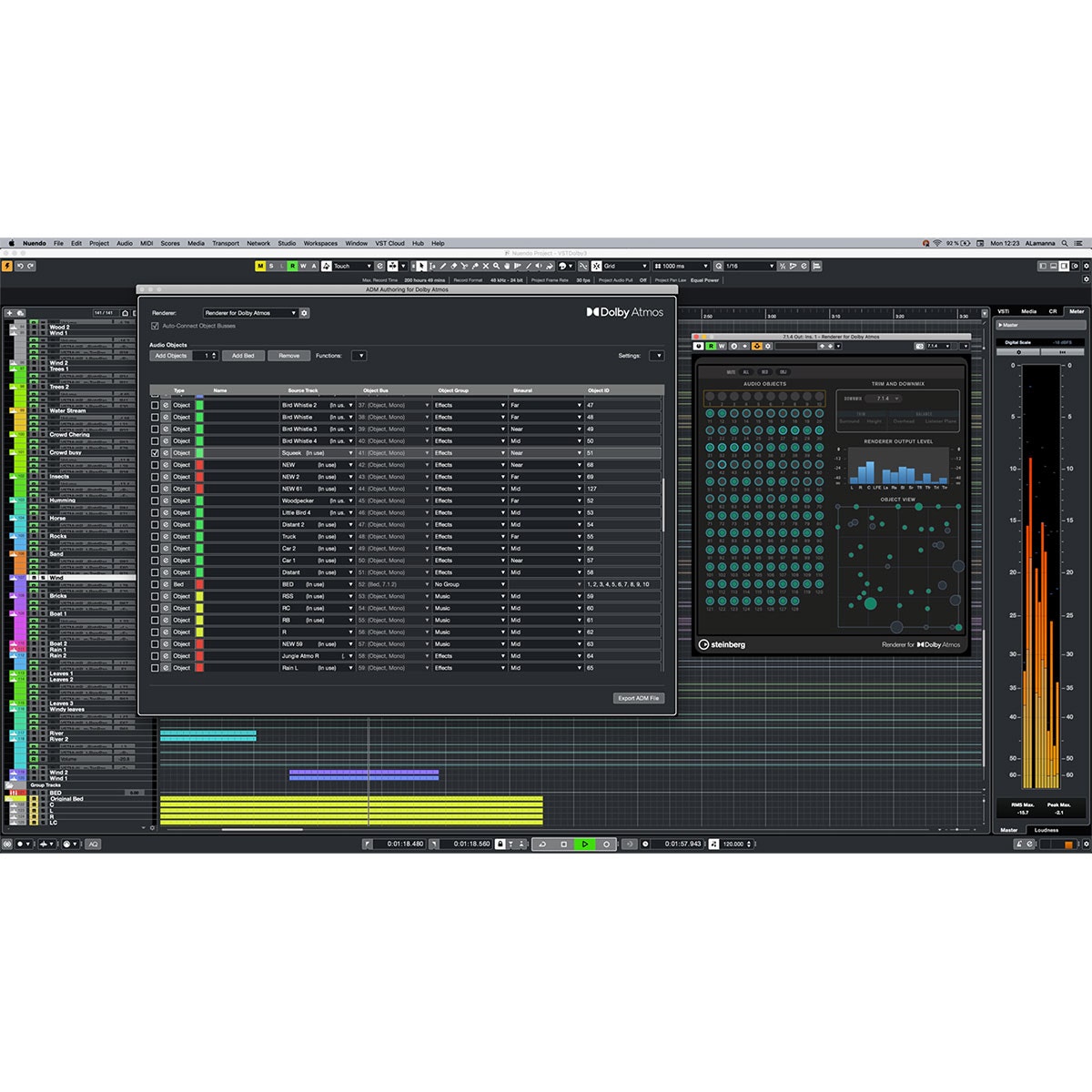Click the red color swatch of the BED row
This screenshot has width=1092, height=1092.
pyautogui.click(x=199, y=584)
